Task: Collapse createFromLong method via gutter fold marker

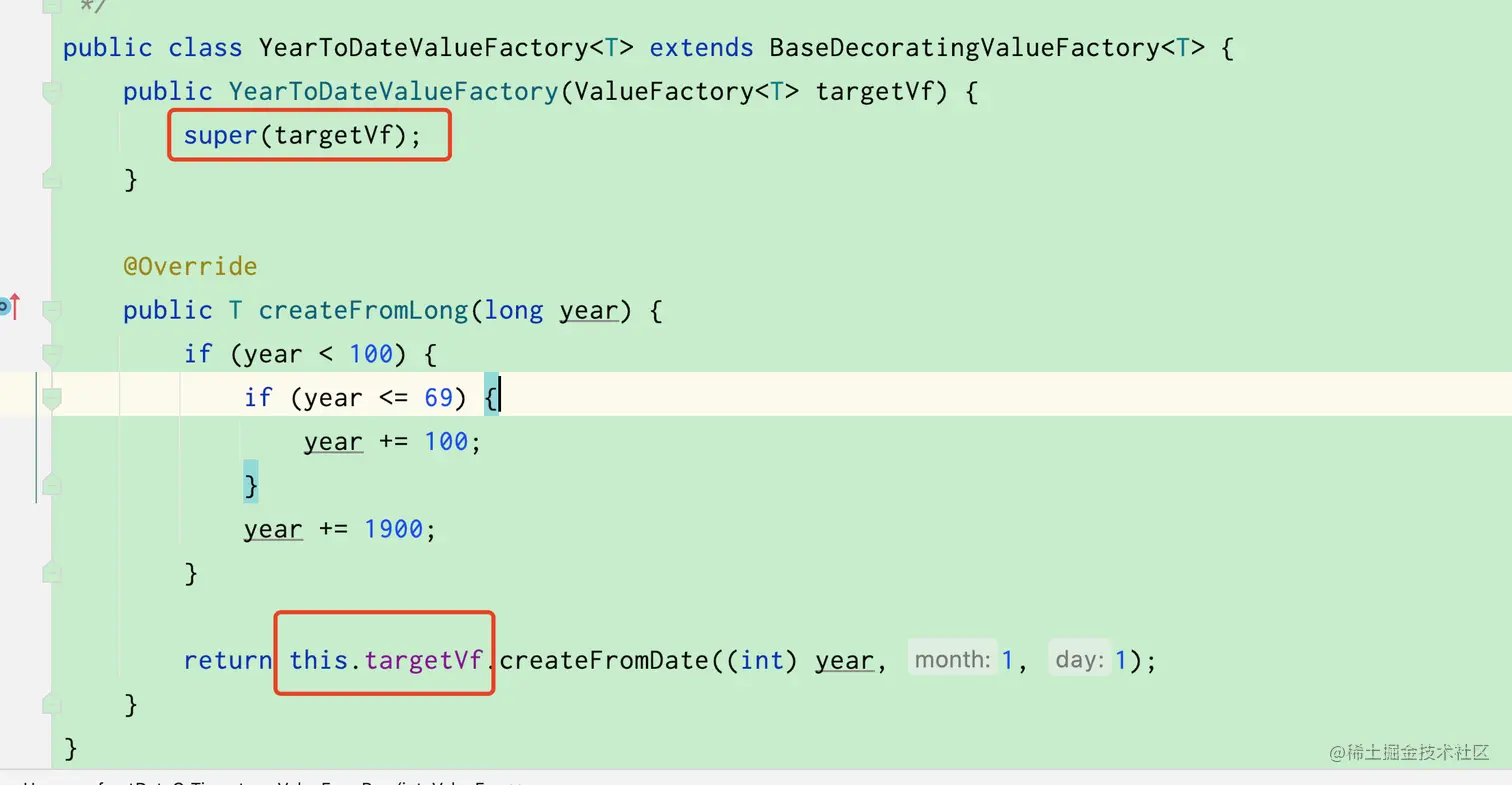Action: 52,311
